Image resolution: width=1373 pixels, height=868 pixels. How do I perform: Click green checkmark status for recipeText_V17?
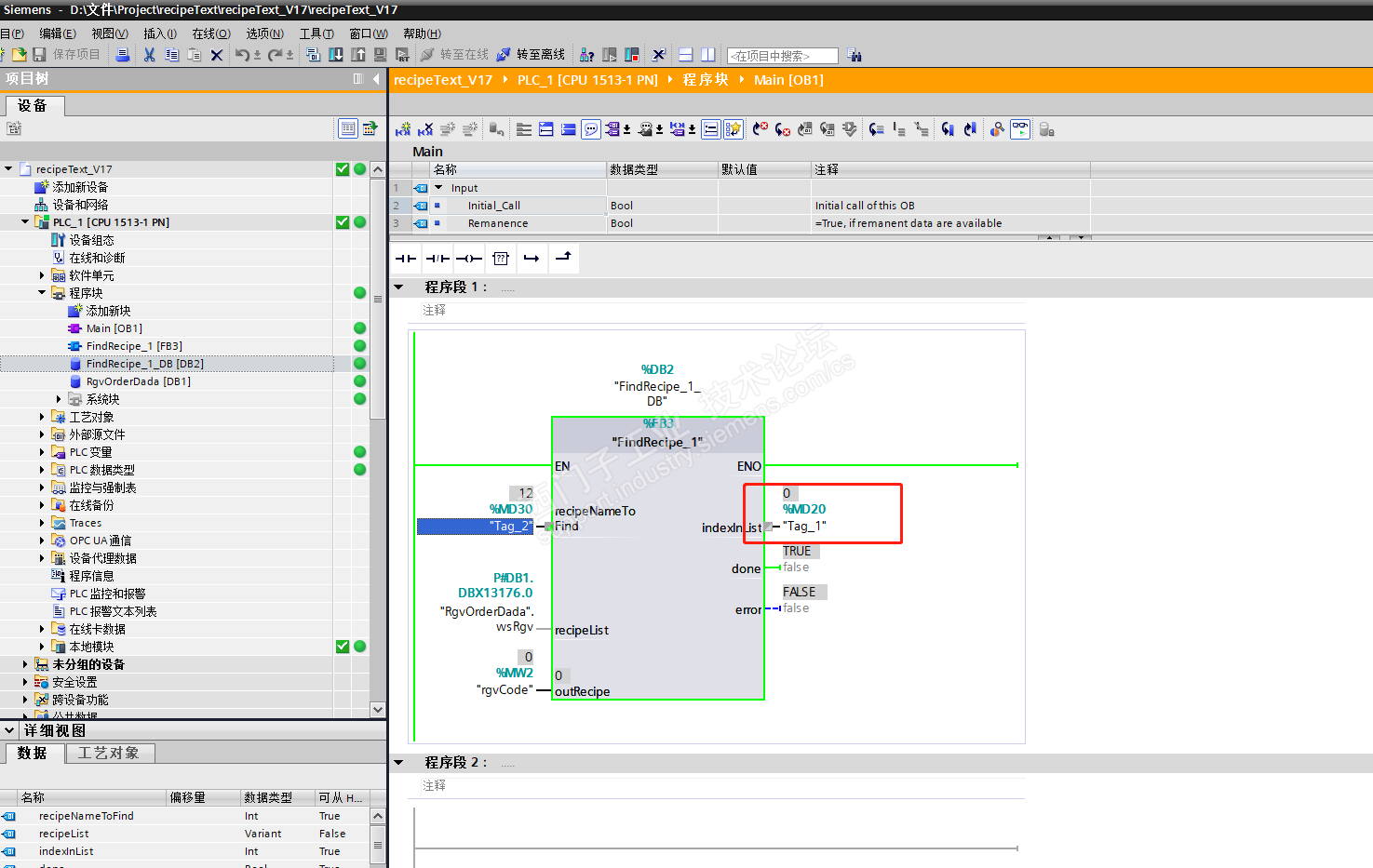[343, 169]
